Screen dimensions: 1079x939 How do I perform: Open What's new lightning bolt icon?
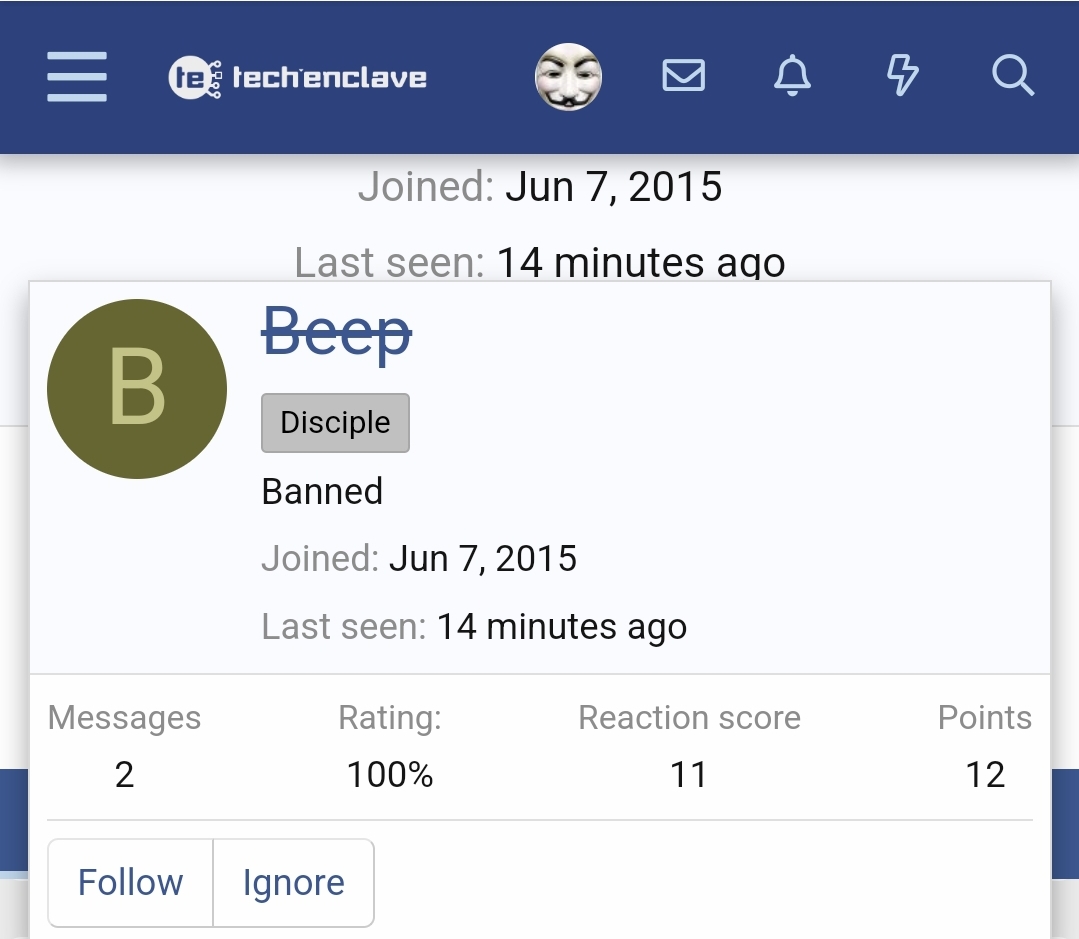pos(902,75)
